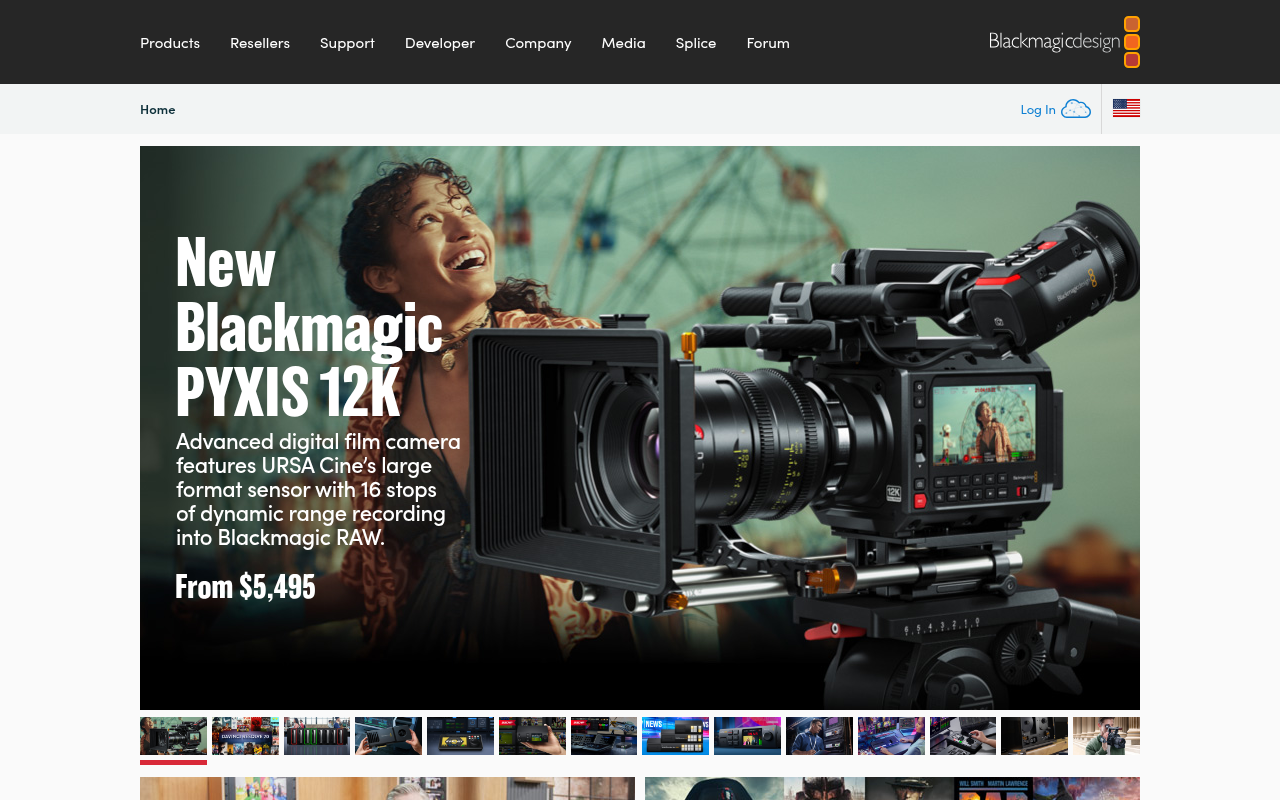The image size is (1280, 800).
Task: Select the Resellers navigation item
Action: pos(260,42)
